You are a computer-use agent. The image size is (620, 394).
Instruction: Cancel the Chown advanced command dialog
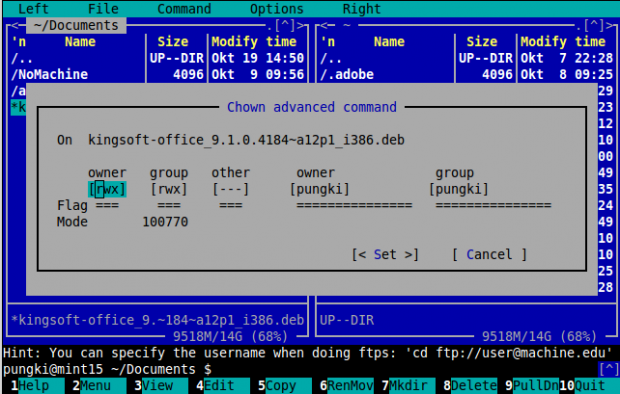489,254
